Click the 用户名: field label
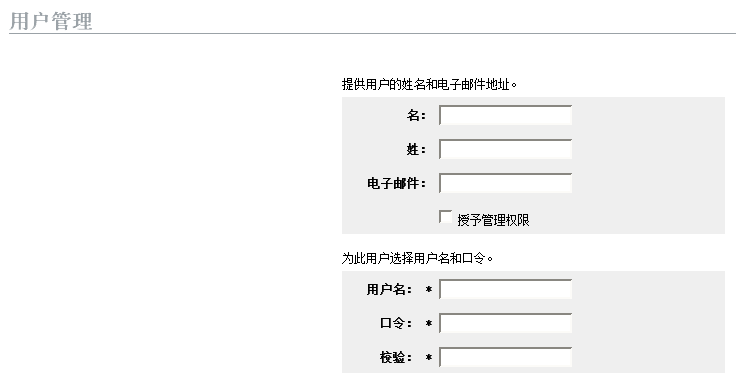736x380 pixels. 389,289
